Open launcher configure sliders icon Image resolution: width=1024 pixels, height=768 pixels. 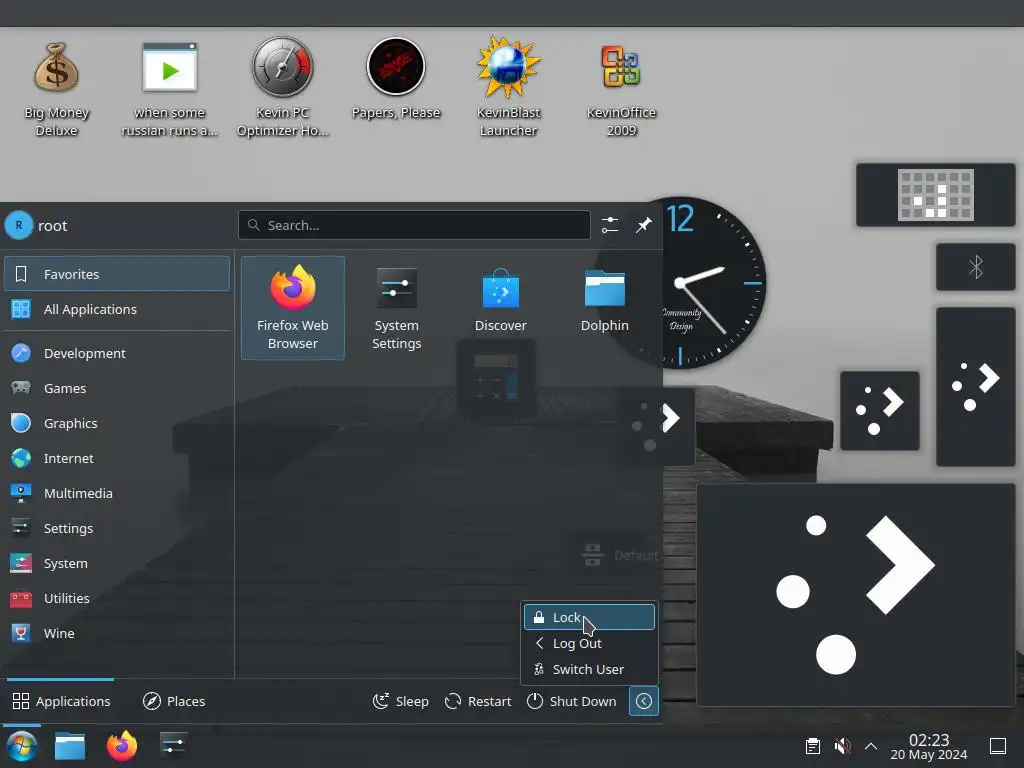coord(610,225)
